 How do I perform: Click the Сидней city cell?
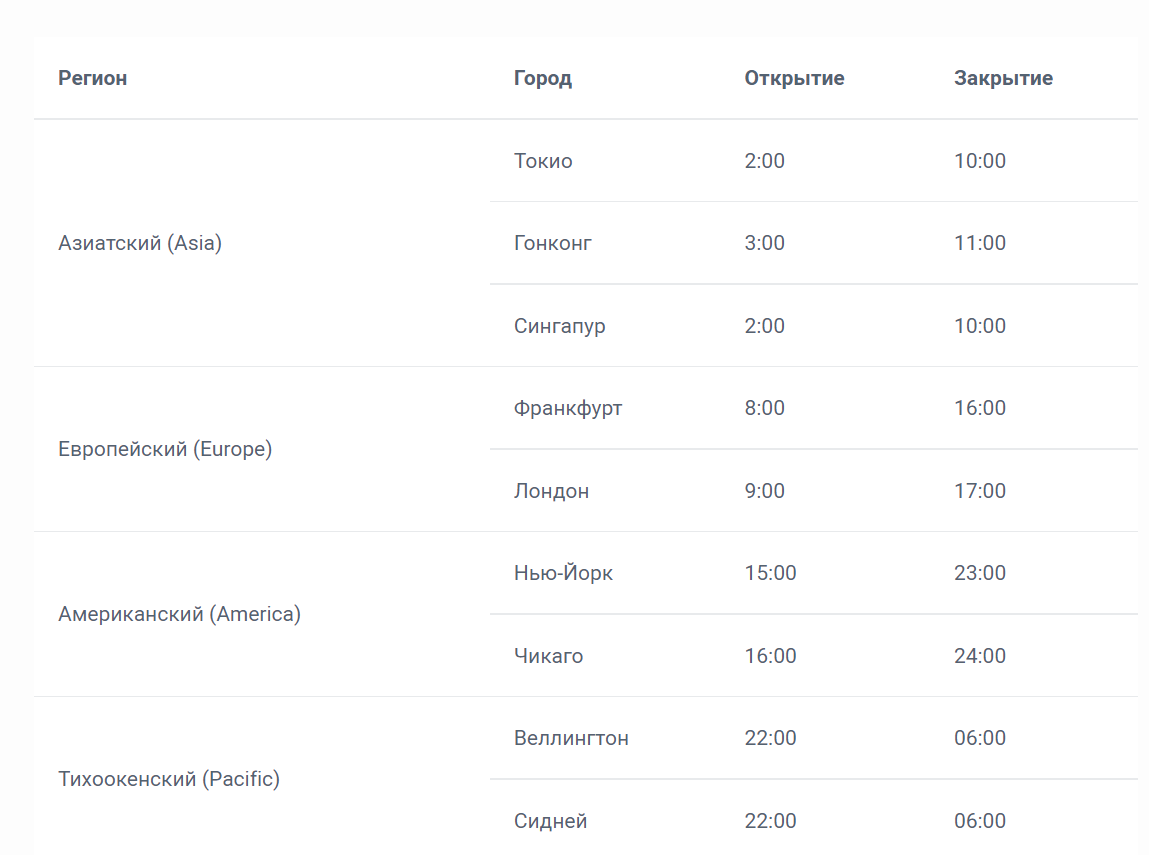(x=551, y=821)
